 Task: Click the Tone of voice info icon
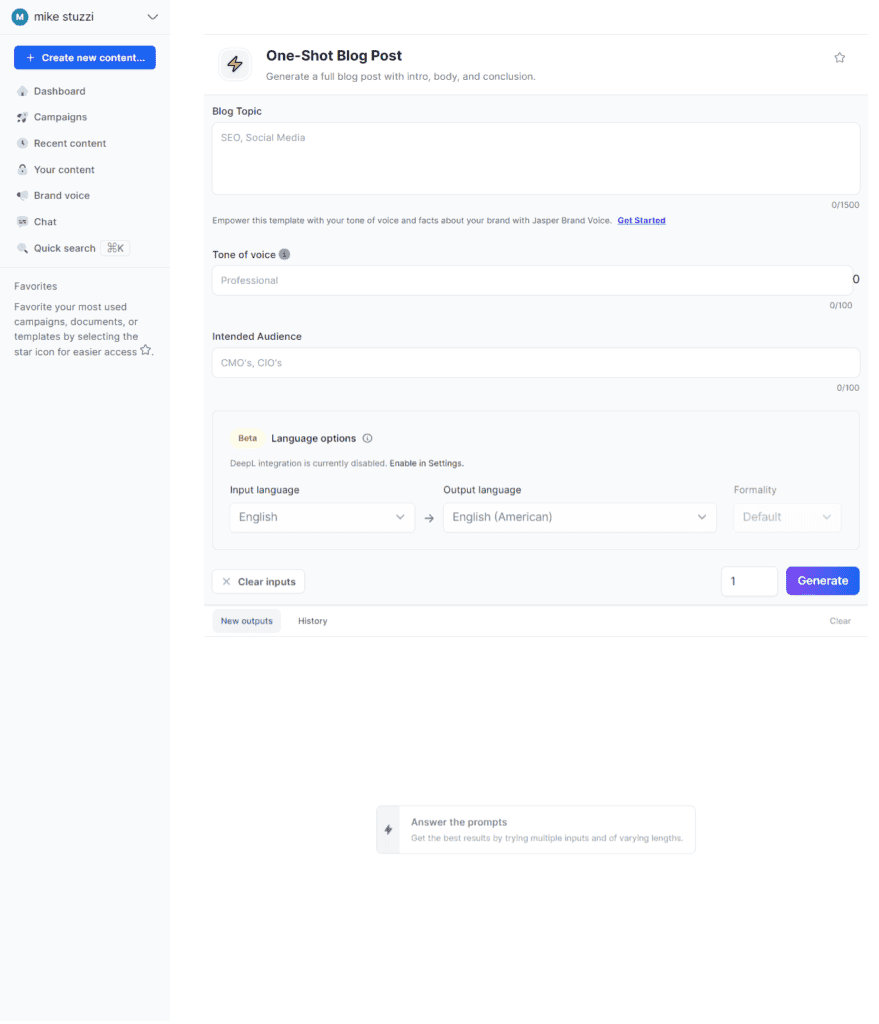tap(284, 255)
